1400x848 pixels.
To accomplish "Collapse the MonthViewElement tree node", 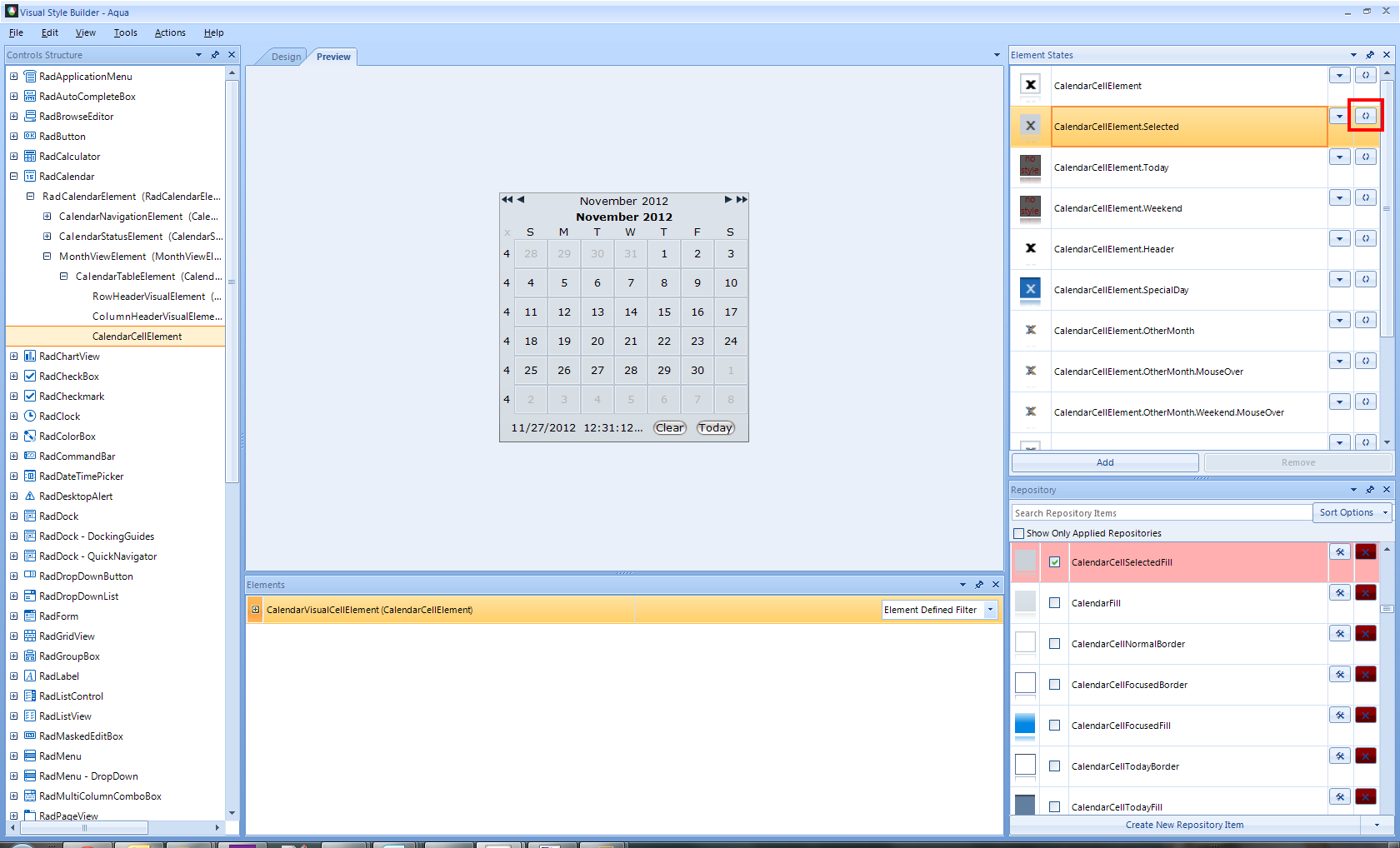I will tap(47, 257).
